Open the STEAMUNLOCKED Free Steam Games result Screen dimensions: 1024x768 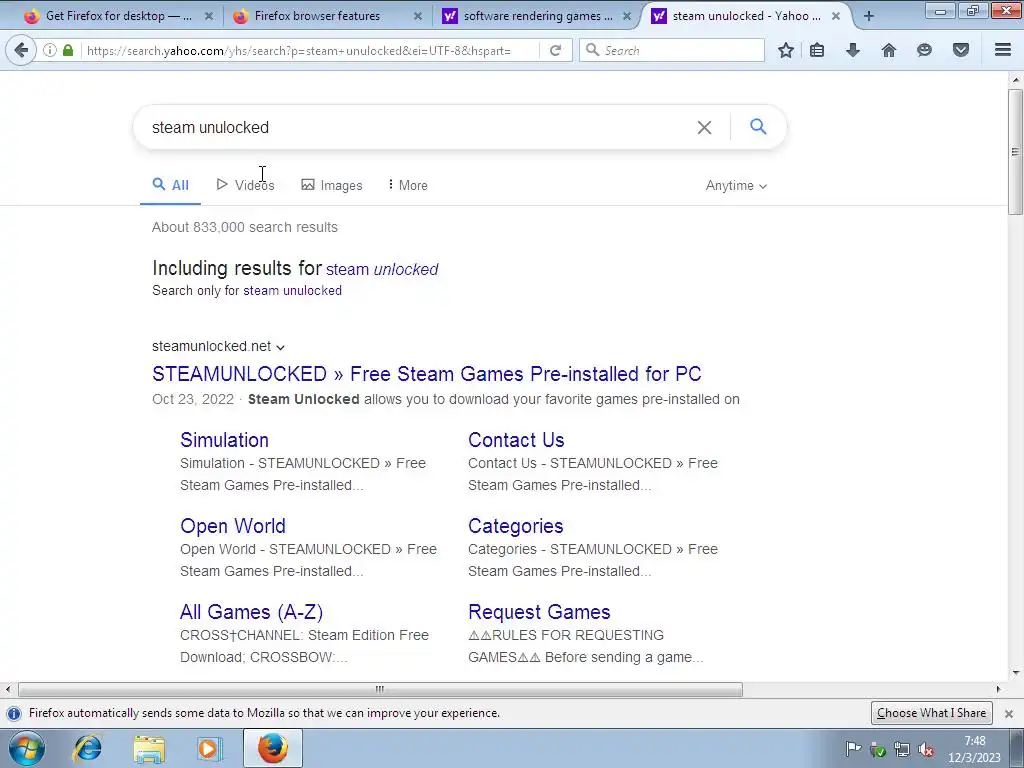coord(426,374)
